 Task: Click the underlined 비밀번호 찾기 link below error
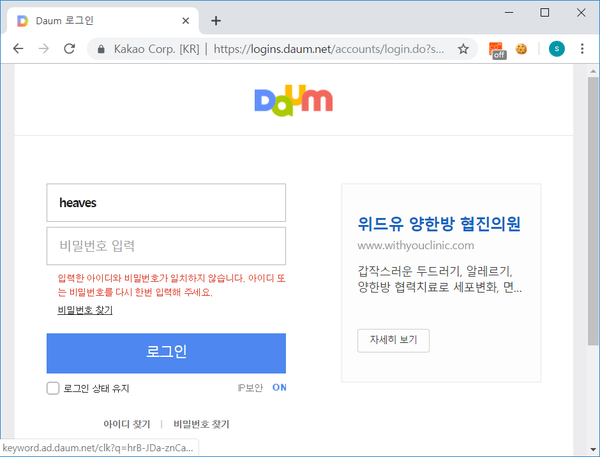pyautogui.click(x=85, y=310)
